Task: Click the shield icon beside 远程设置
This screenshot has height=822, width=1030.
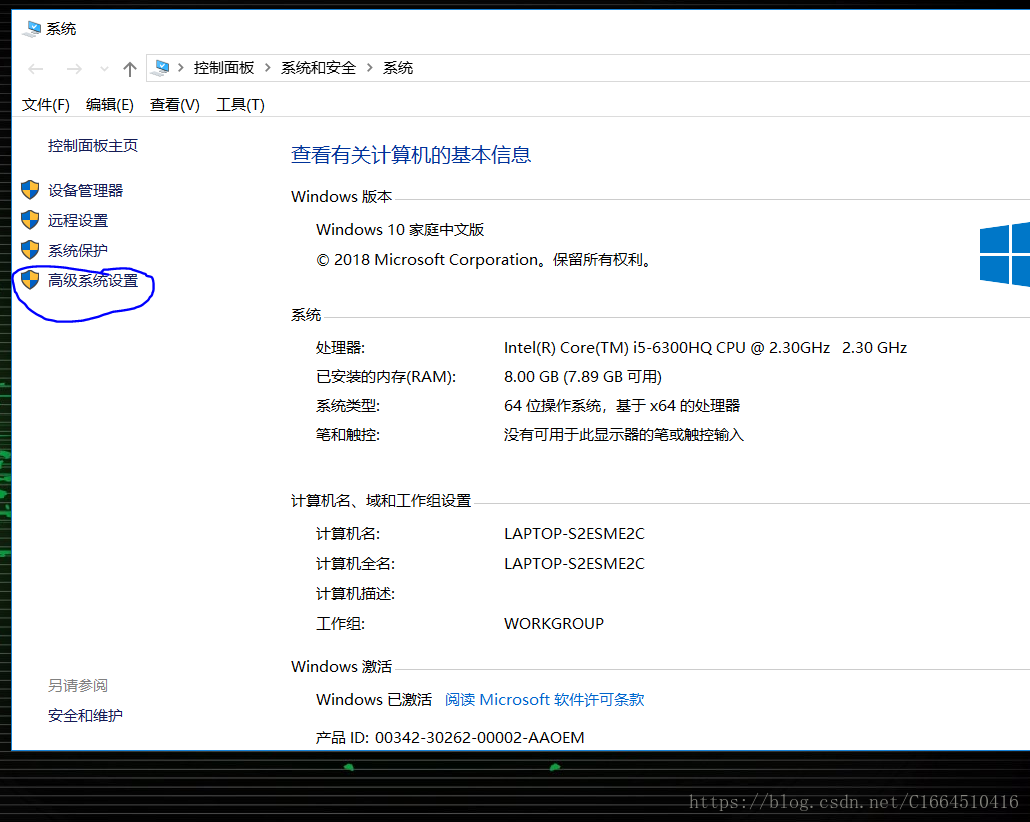Action: pos(30,220)
